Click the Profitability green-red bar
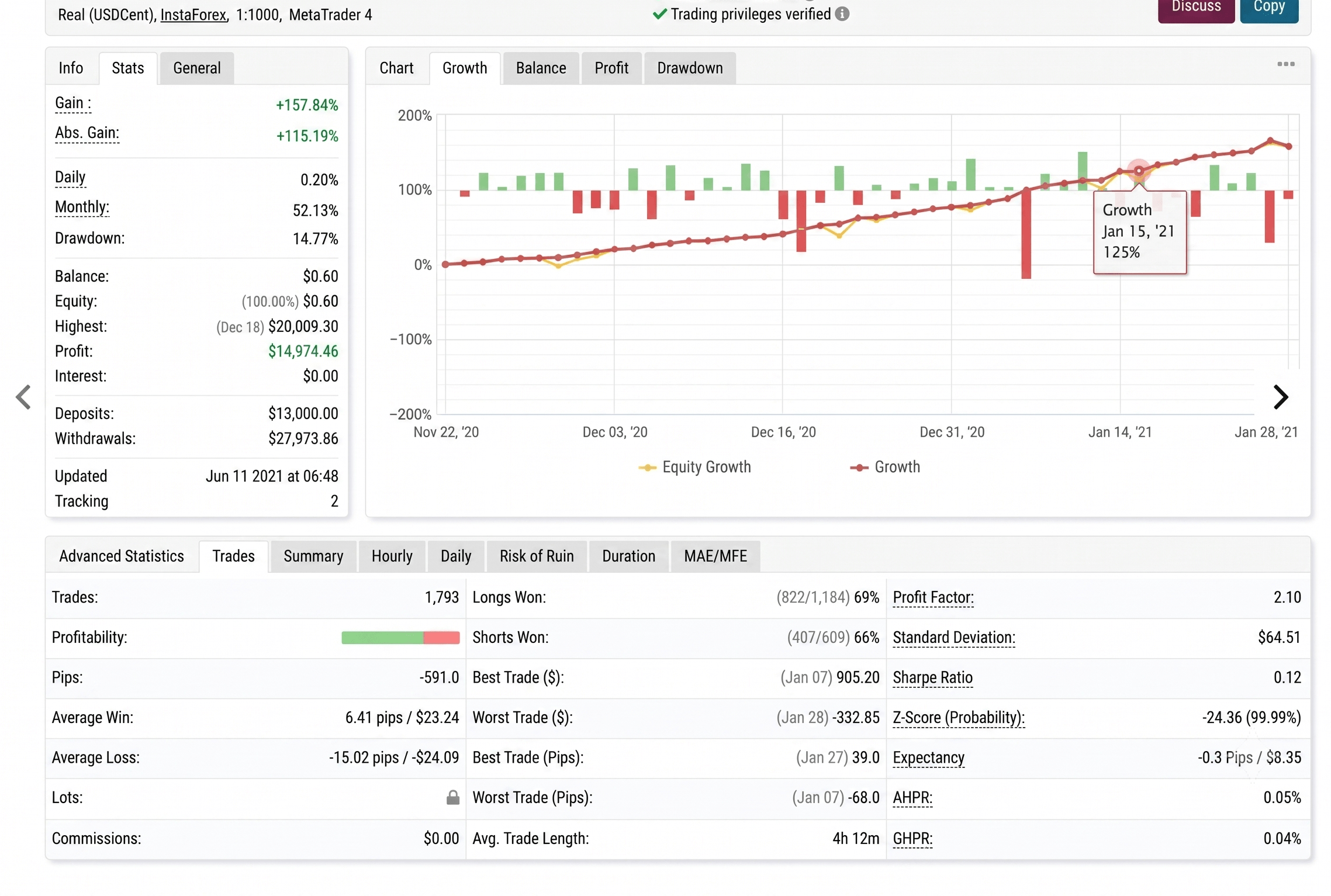Image resolution: width=1331 pixels, height=896 pixels. tap(400, 638)
